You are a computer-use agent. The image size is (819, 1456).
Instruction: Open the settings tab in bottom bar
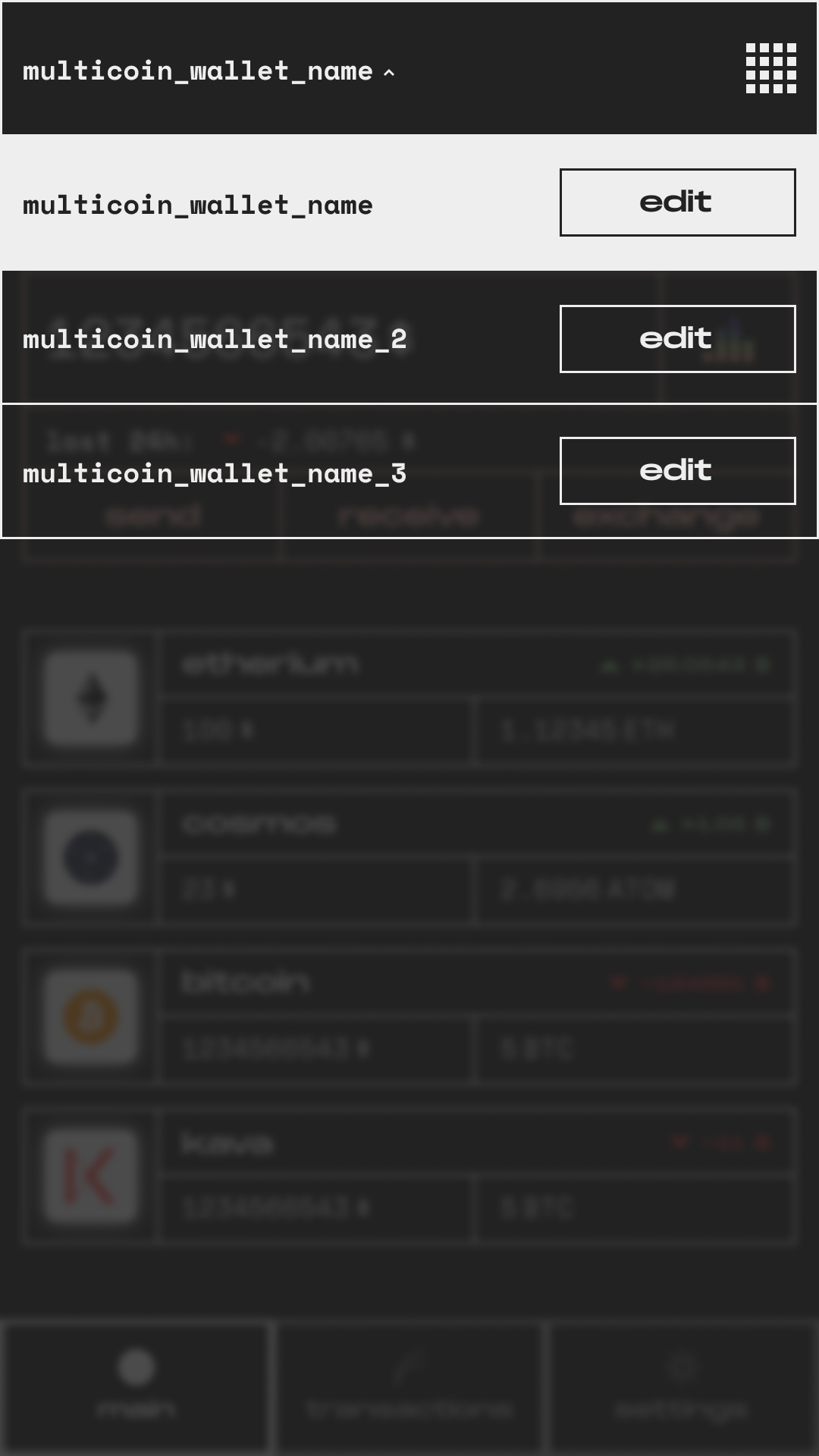(x=682, y=1388)
